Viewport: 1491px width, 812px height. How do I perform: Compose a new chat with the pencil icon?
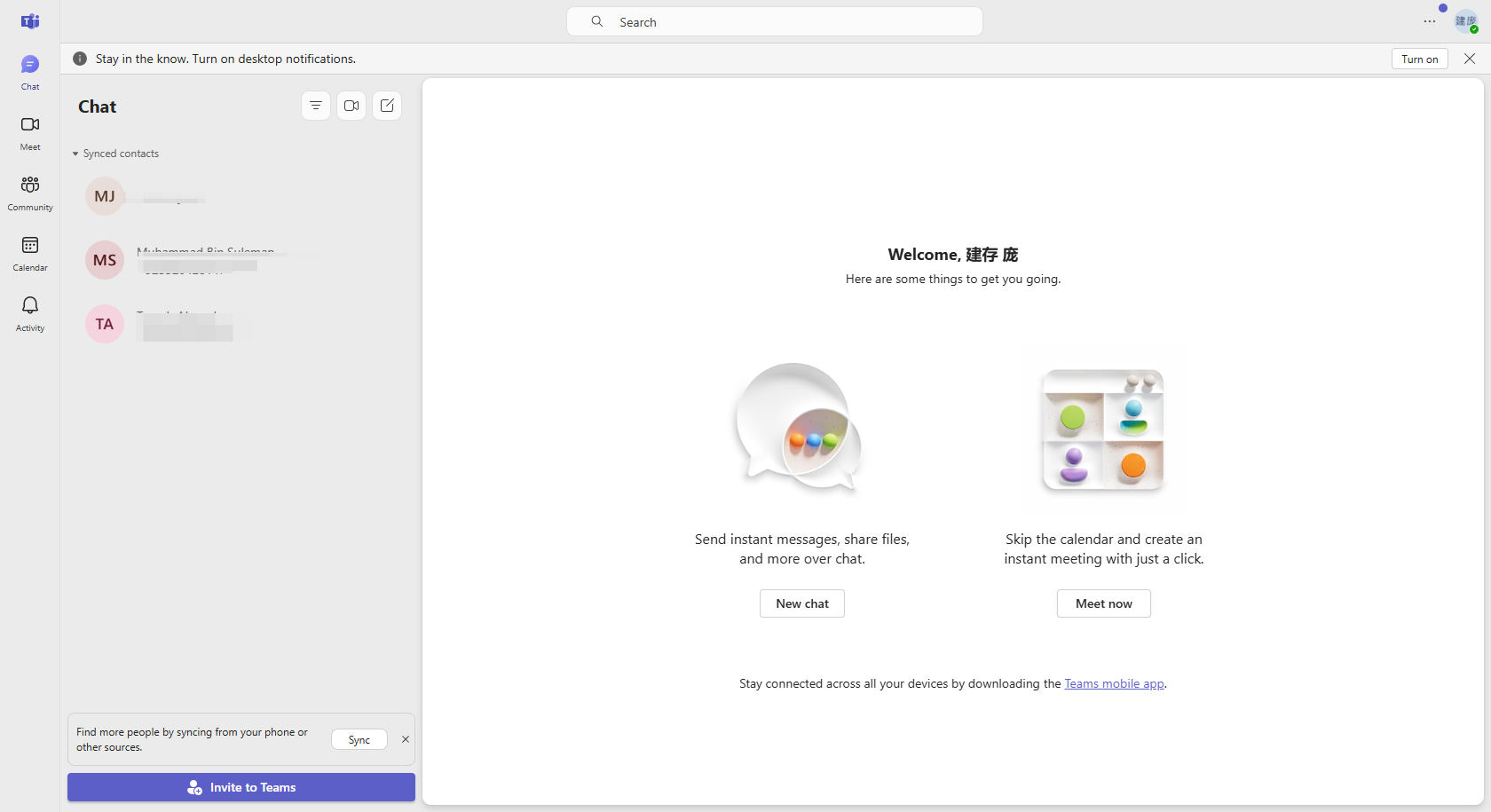387,105
